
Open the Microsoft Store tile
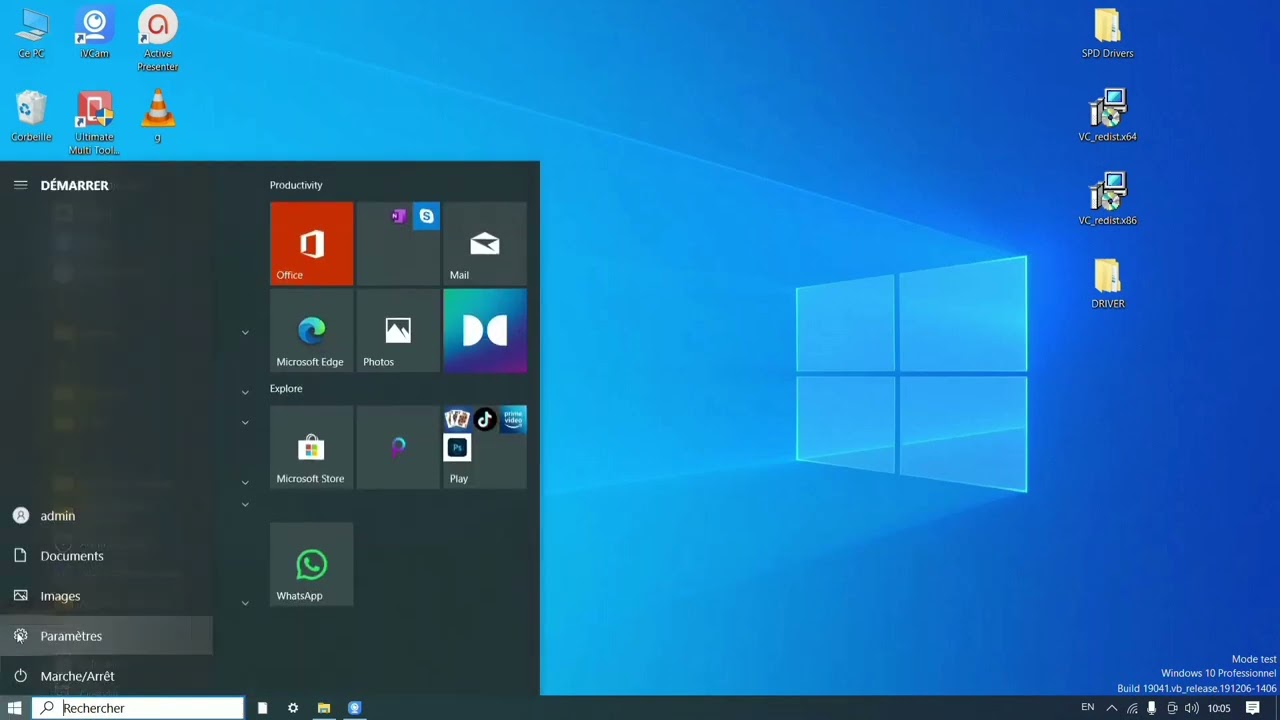point(311,448)
